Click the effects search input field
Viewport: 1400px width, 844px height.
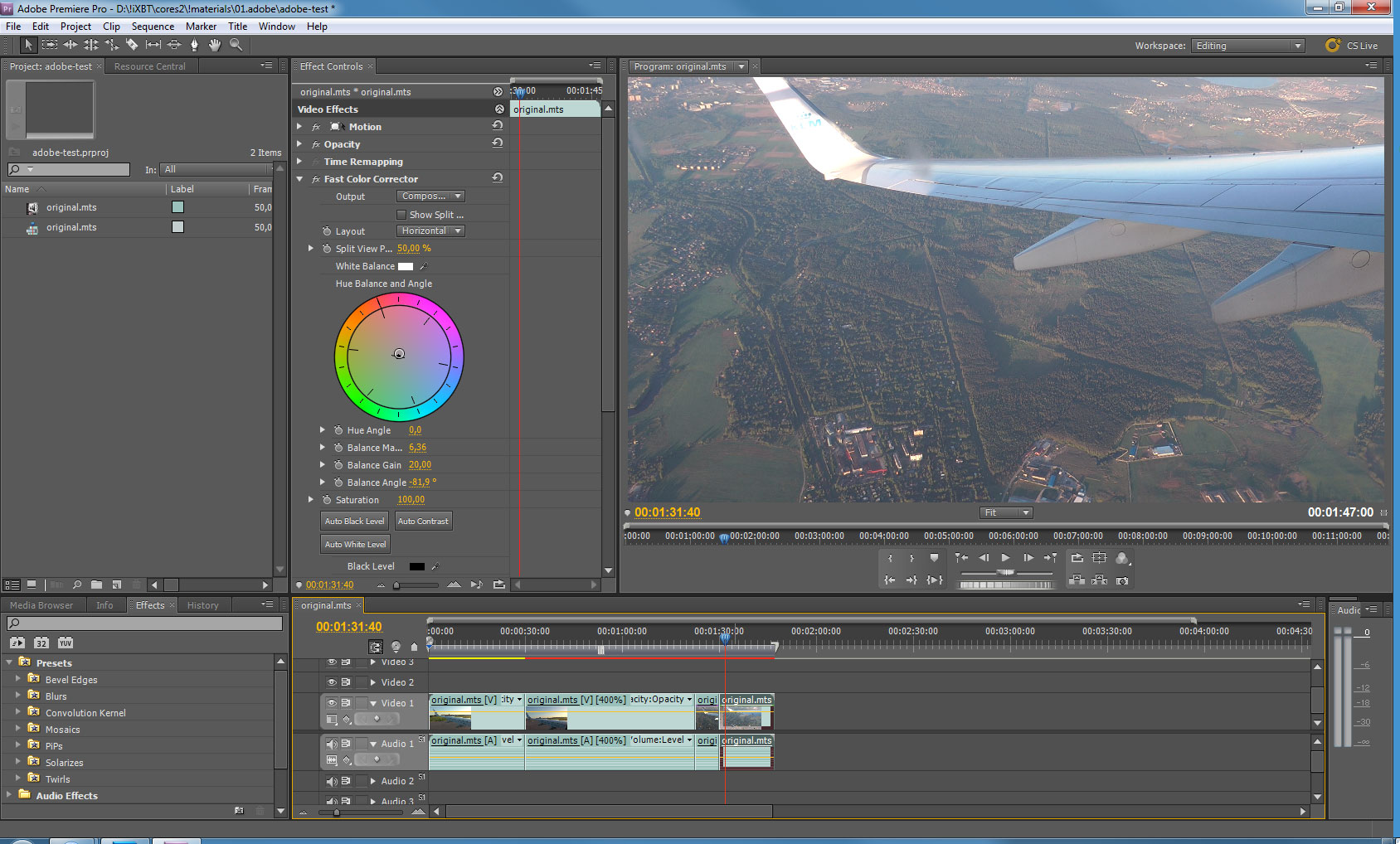(145, 623)
